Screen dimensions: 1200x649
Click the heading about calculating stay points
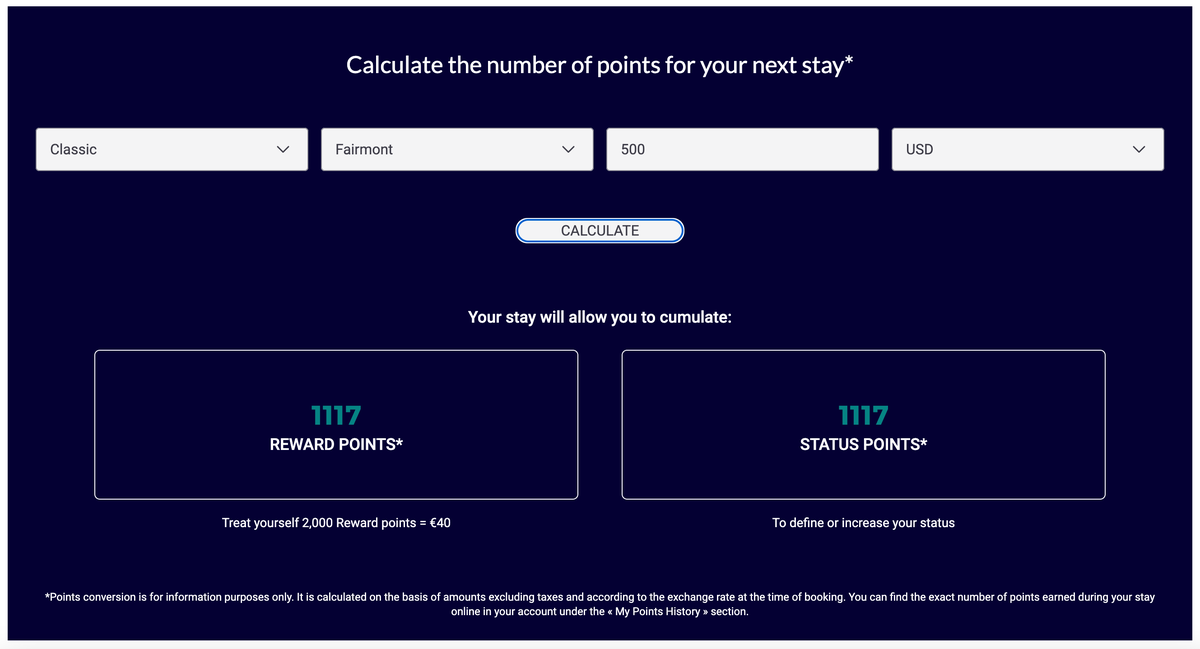click(600, 64)
